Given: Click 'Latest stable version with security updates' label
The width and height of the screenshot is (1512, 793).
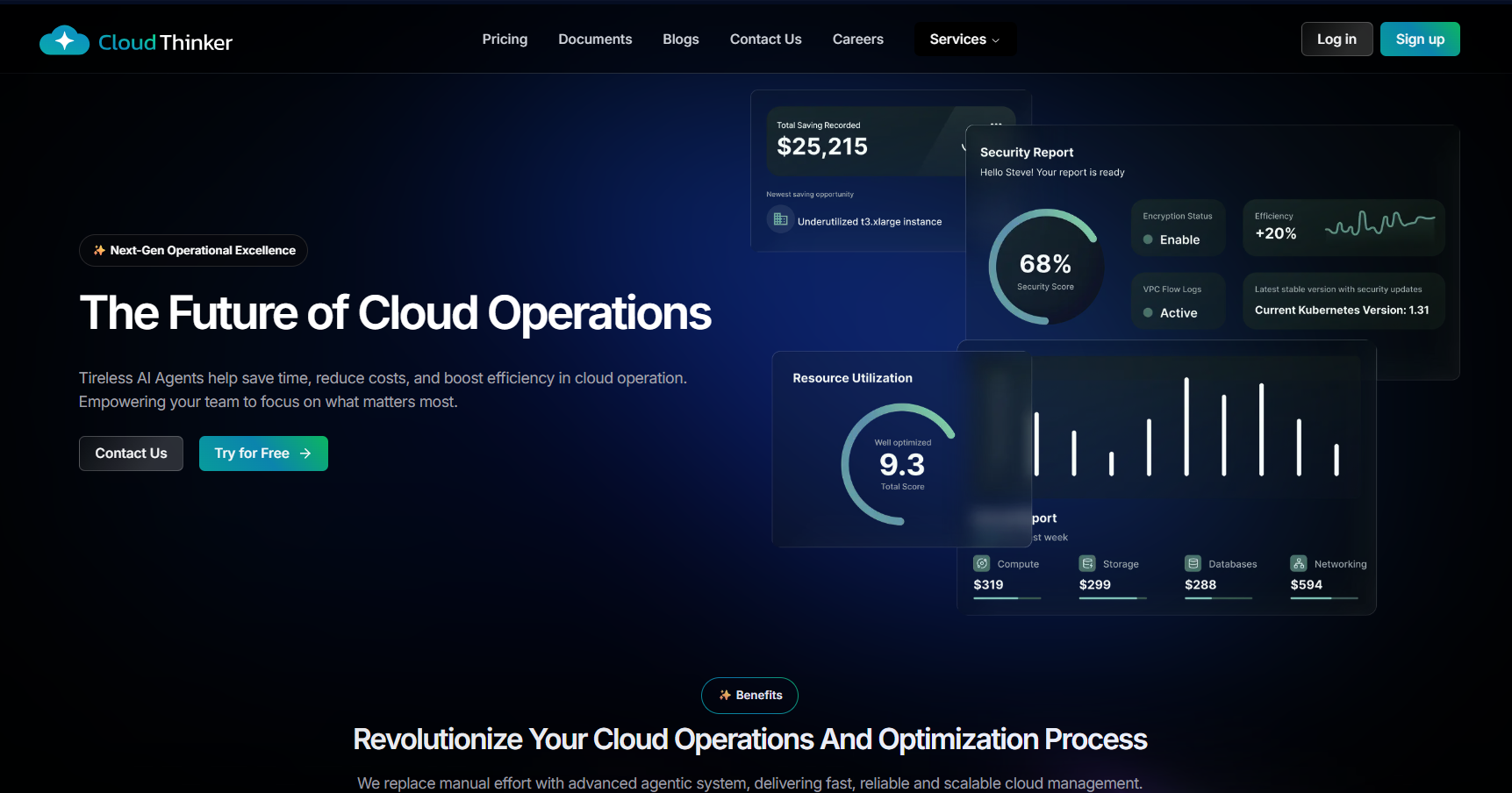Looking at the screenshot, I should 1338,289.
